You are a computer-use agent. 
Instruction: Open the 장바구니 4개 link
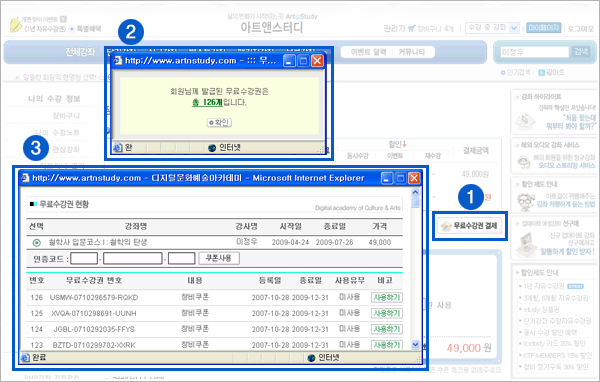tap(435, 29)
